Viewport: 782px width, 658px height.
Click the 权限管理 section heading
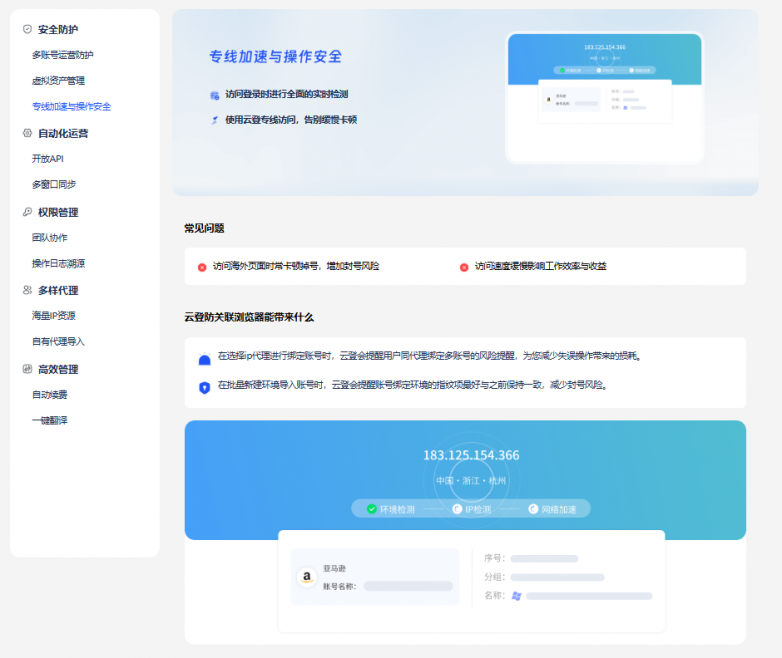point(58,212)
